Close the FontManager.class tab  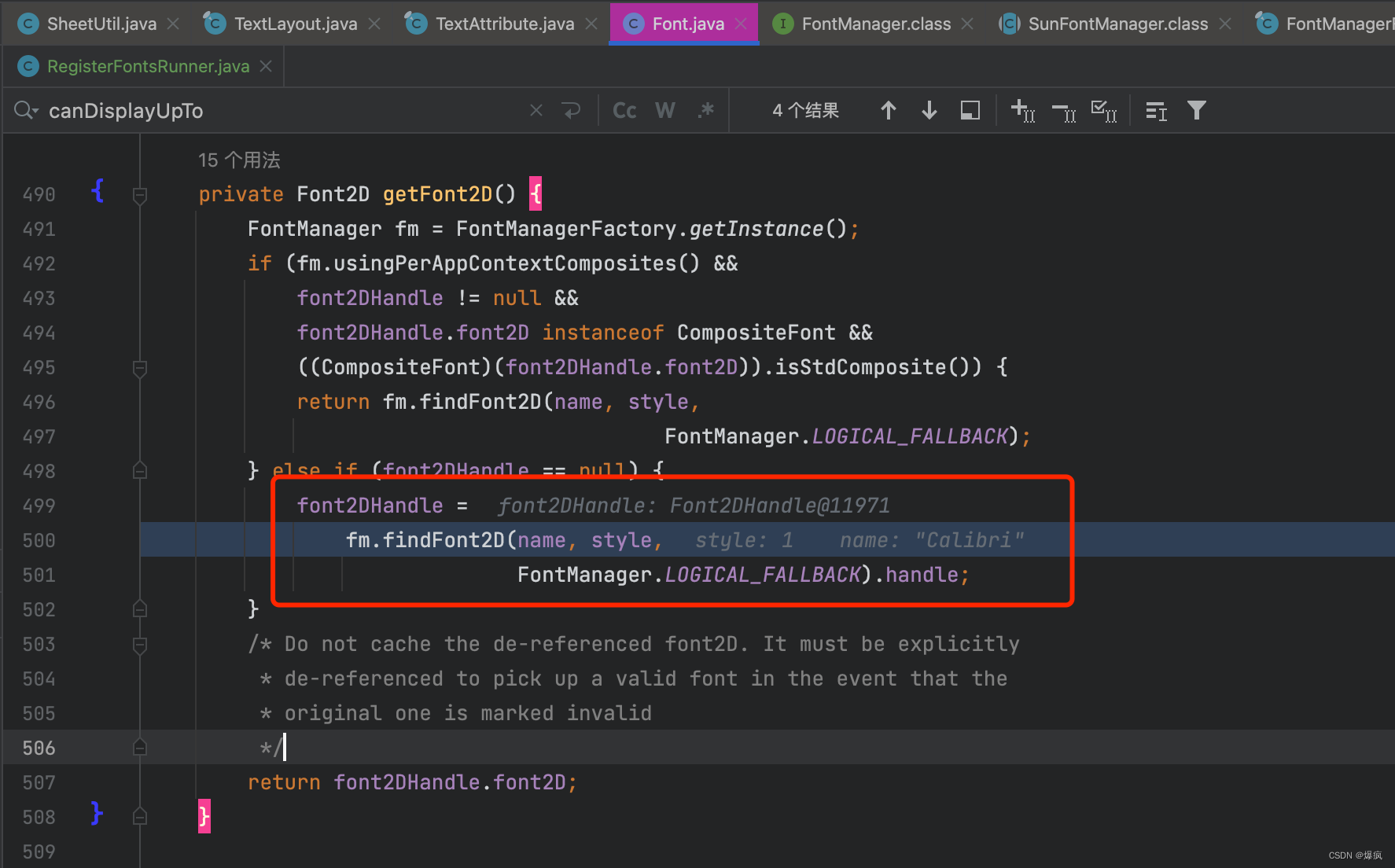tap(967, 24)
